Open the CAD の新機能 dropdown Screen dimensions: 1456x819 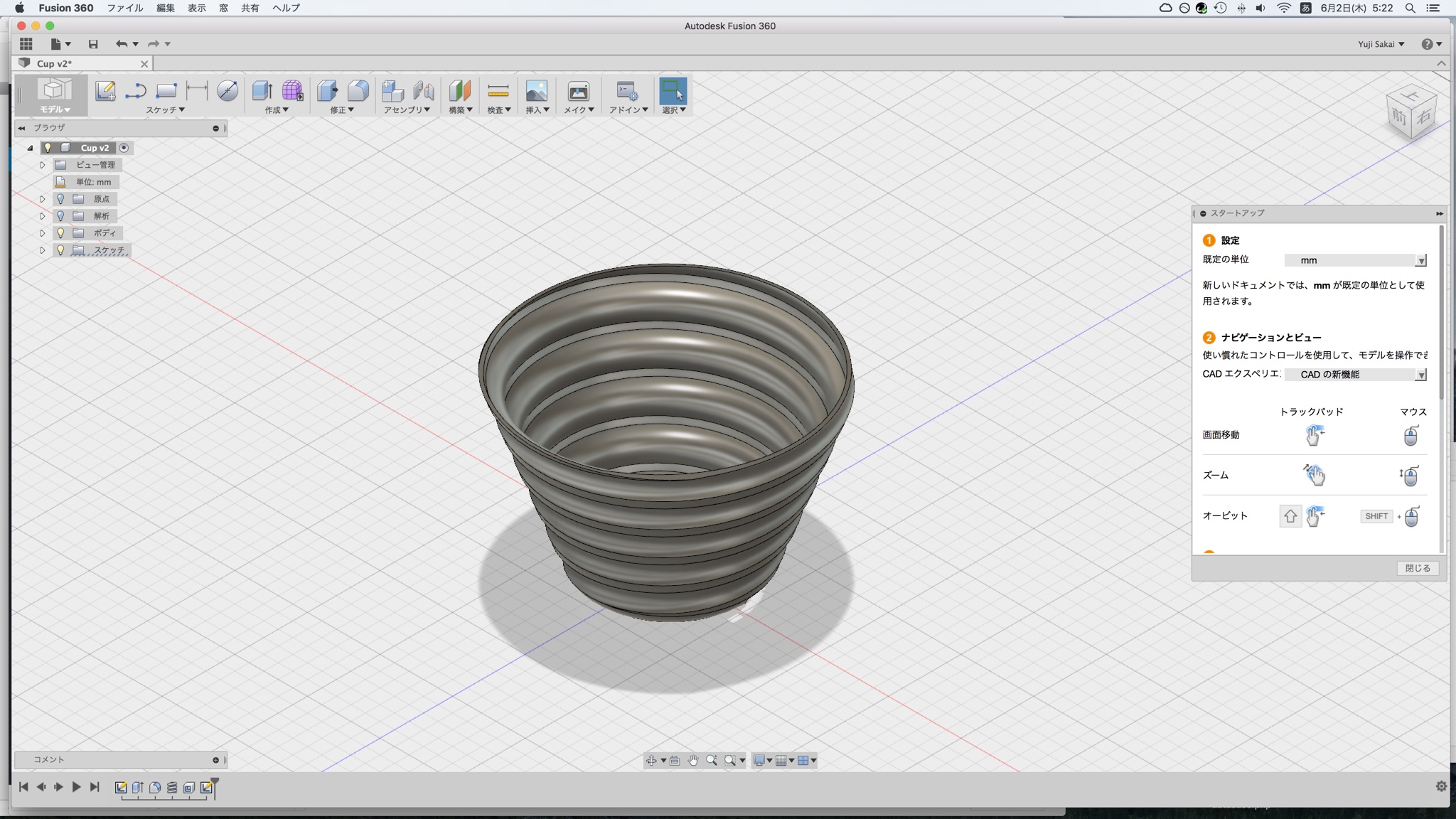[x=1355, y=375]
